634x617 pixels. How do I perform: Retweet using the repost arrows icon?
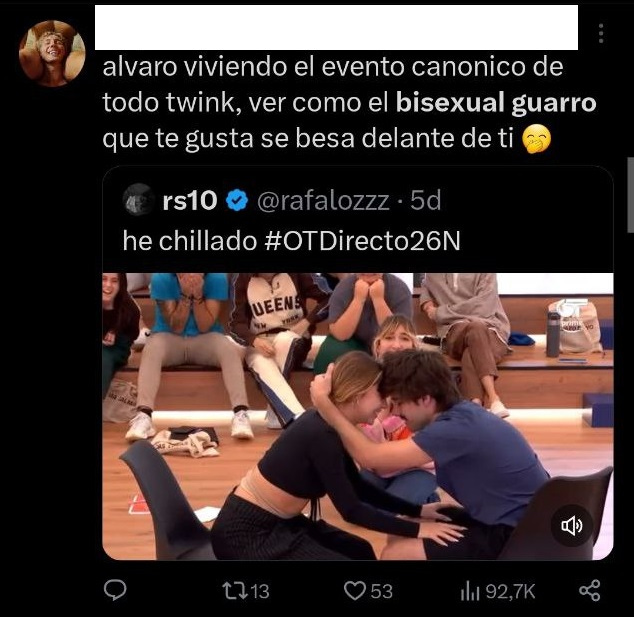point(236,591)
